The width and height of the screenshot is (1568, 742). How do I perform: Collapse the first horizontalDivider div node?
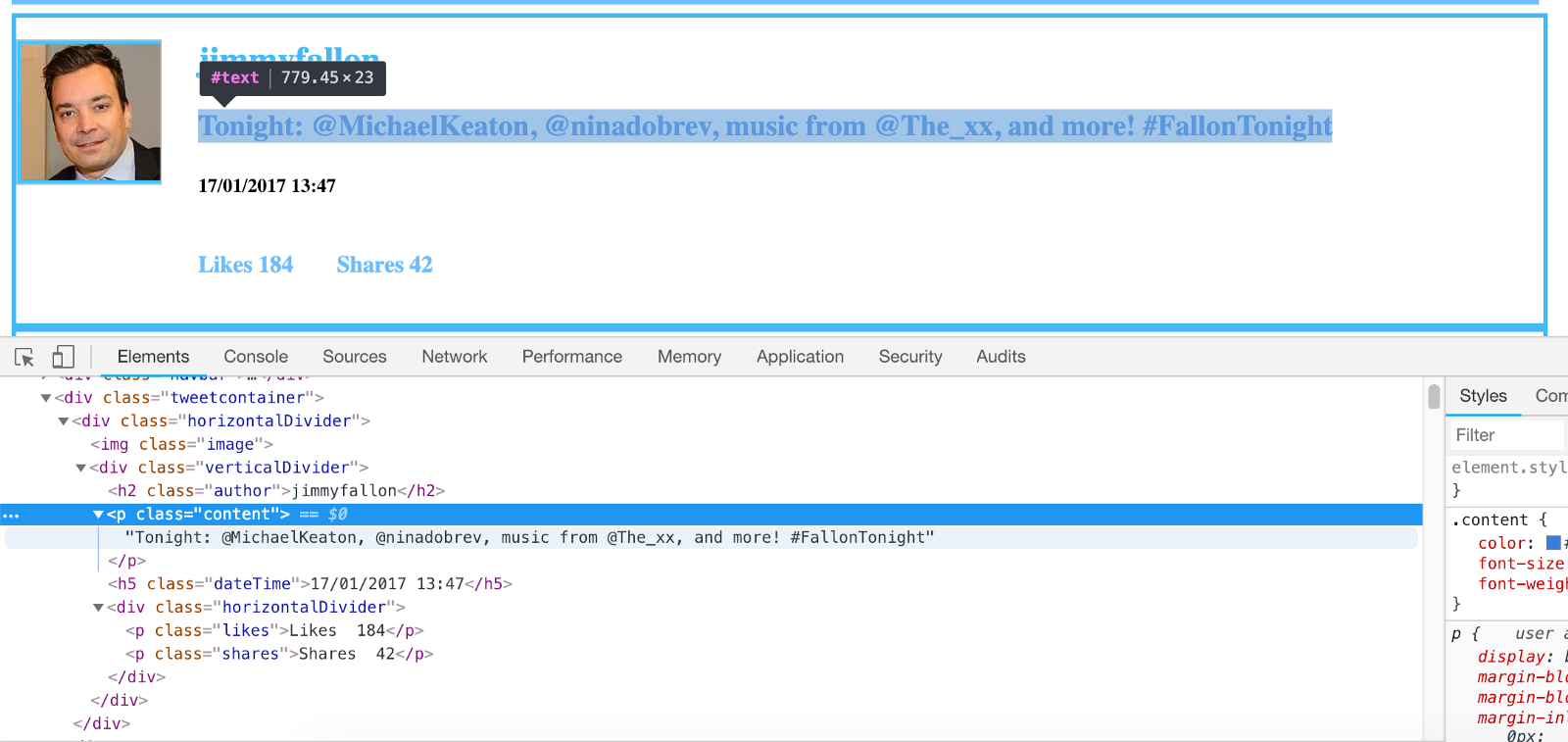[64, 421]
